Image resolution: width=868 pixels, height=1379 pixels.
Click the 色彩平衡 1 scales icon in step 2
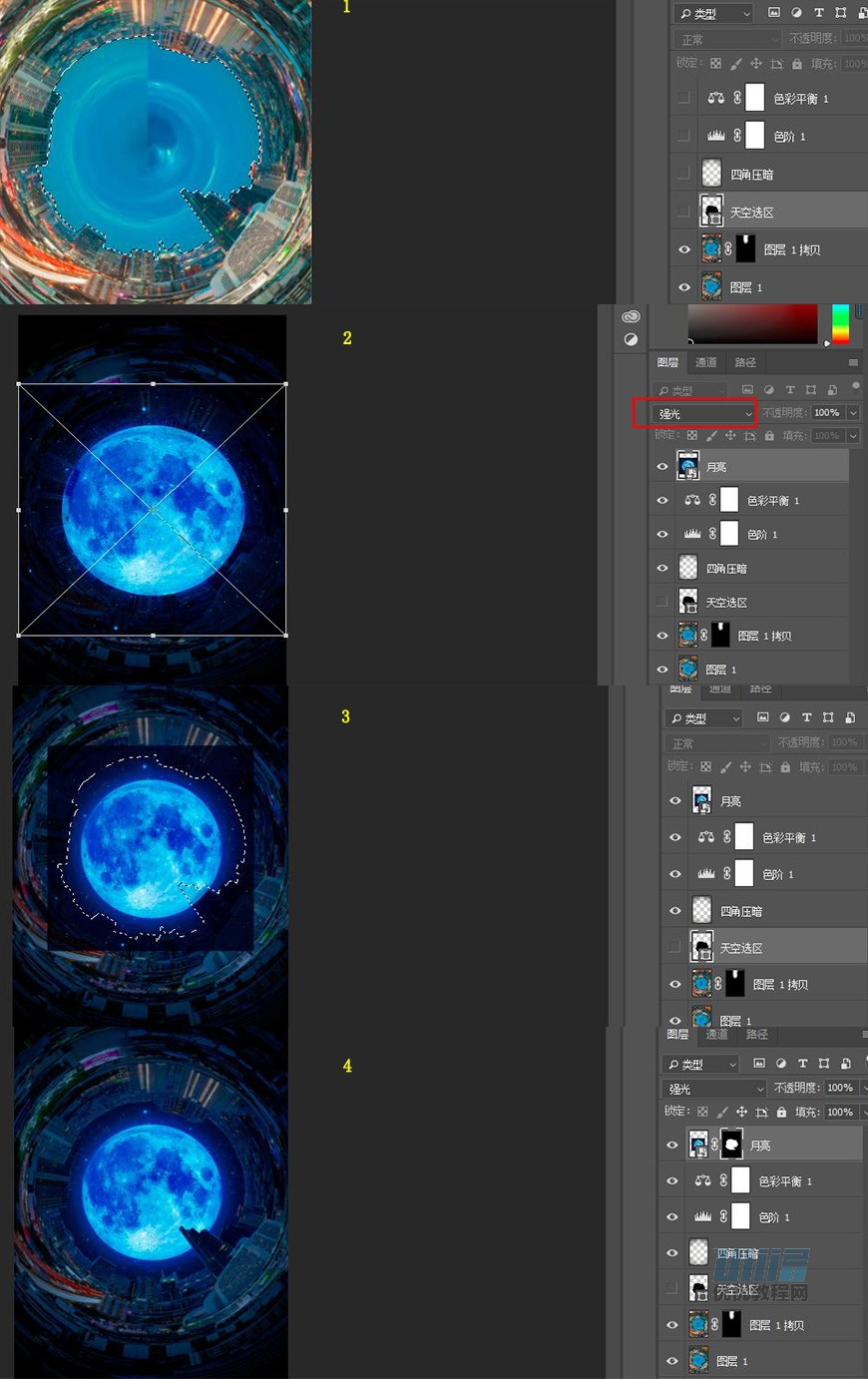(x=692, y=501)
